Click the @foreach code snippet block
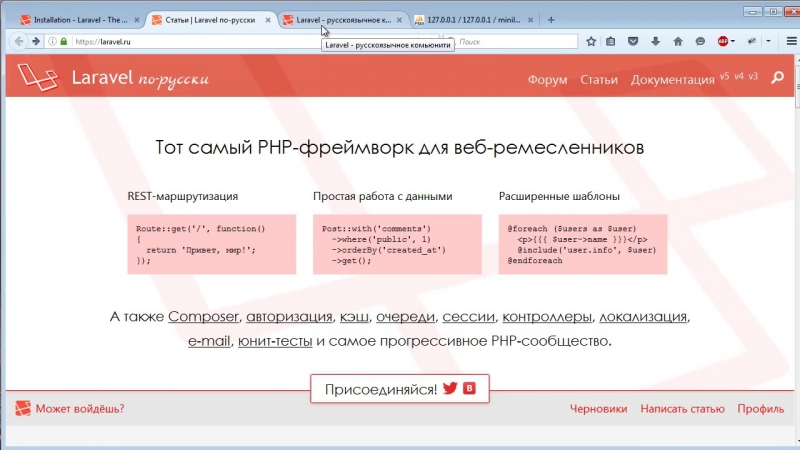Image resolution: width=800 pixels, height=450 pixels. (583, 244)
